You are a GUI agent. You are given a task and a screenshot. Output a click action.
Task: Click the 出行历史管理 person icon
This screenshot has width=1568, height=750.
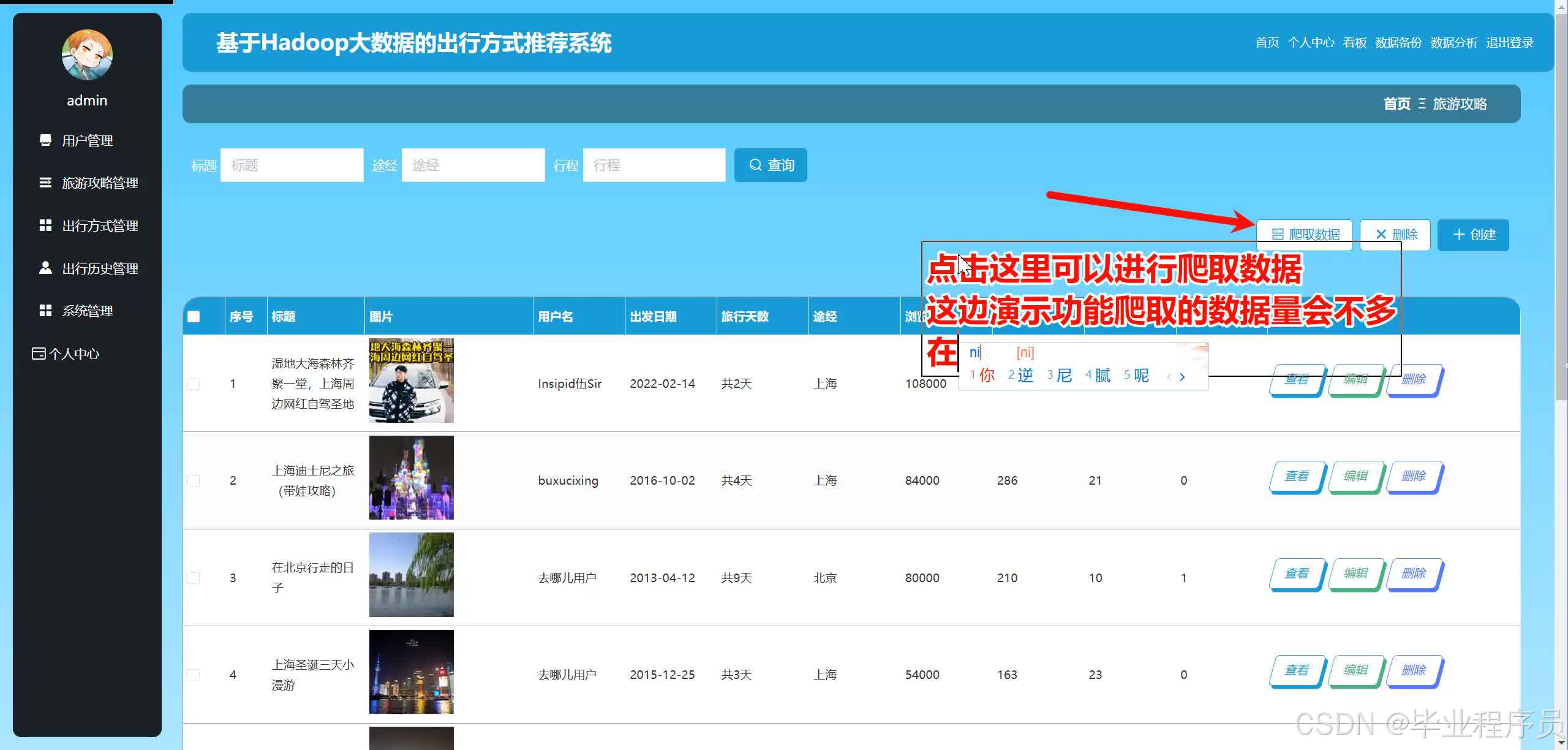pos(45,268)
